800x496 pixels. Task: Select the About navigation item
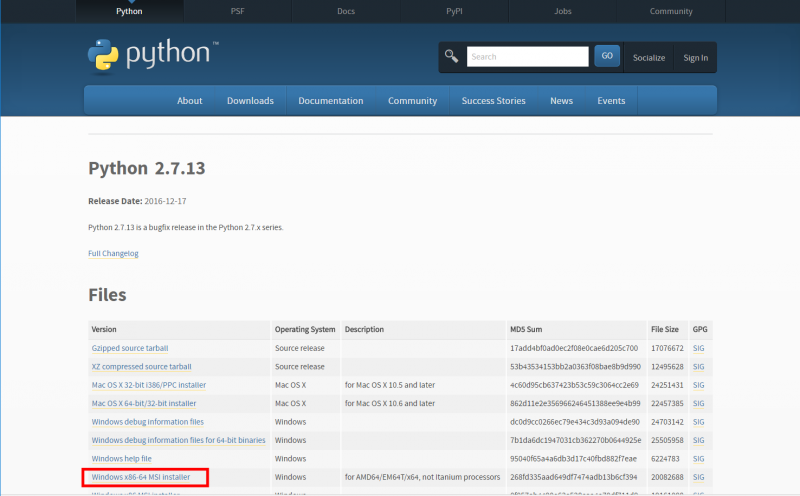pyautogui.click(x=190, y=101)
